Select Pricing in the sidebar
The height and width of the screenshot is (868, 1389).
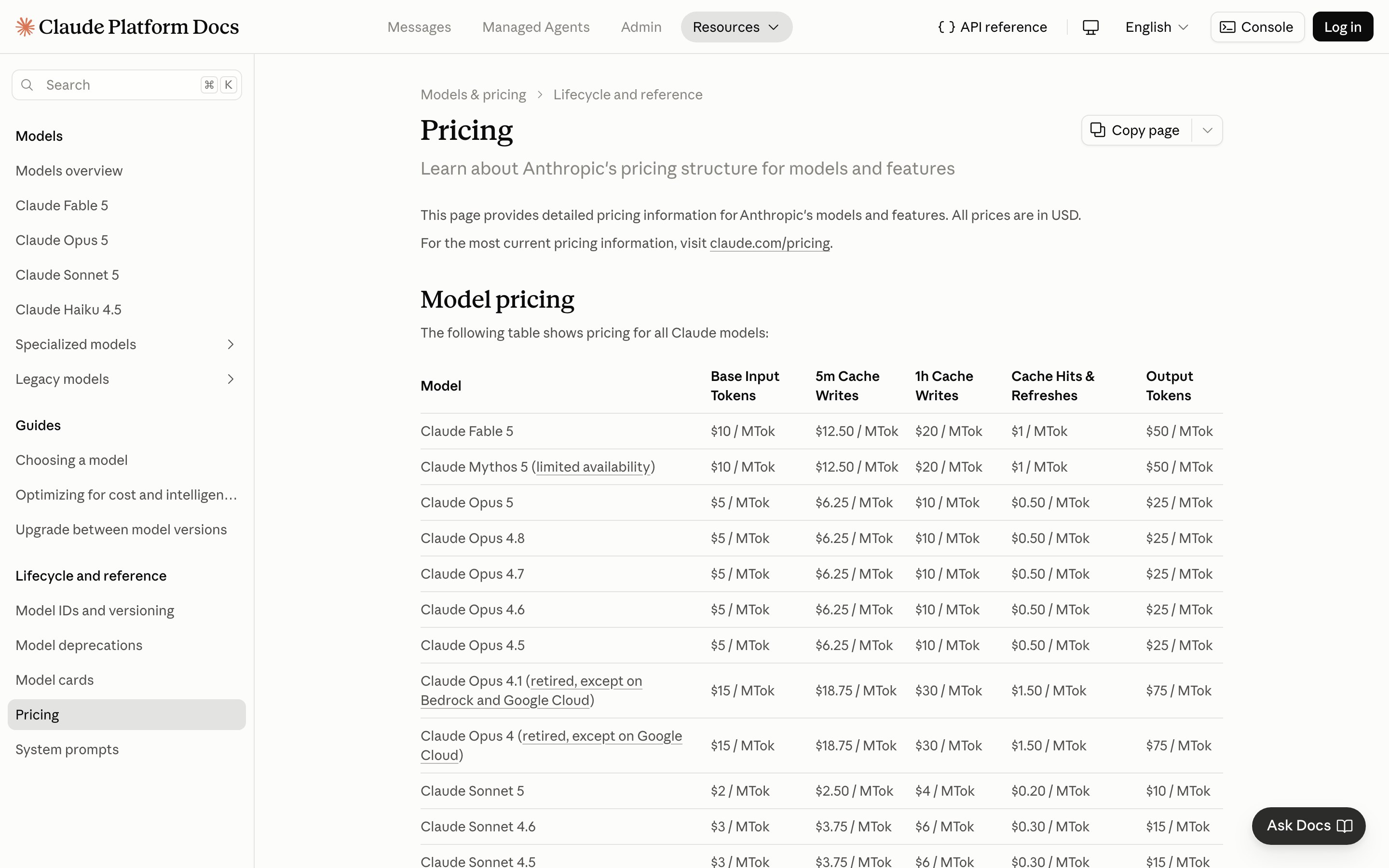click(x=126, y=715)
